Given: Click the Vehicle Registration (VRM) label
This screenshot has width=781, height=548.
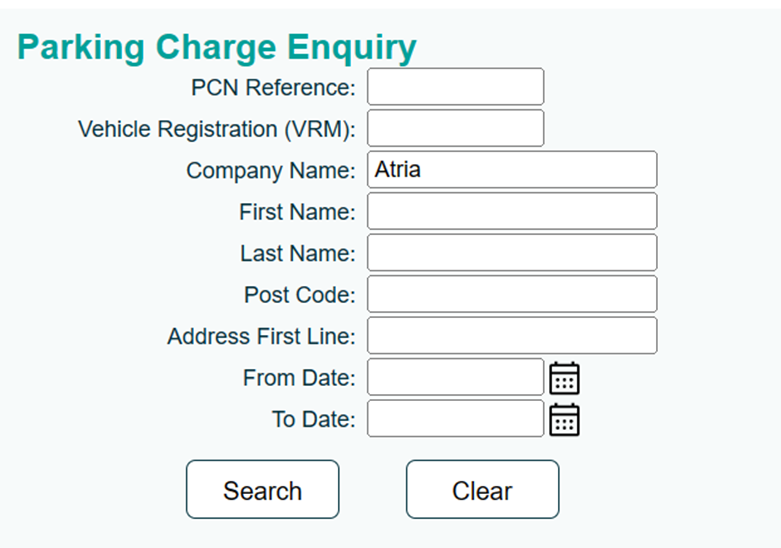Looking at the screenshot, I should pyautogui.click(x=217, y=129).
